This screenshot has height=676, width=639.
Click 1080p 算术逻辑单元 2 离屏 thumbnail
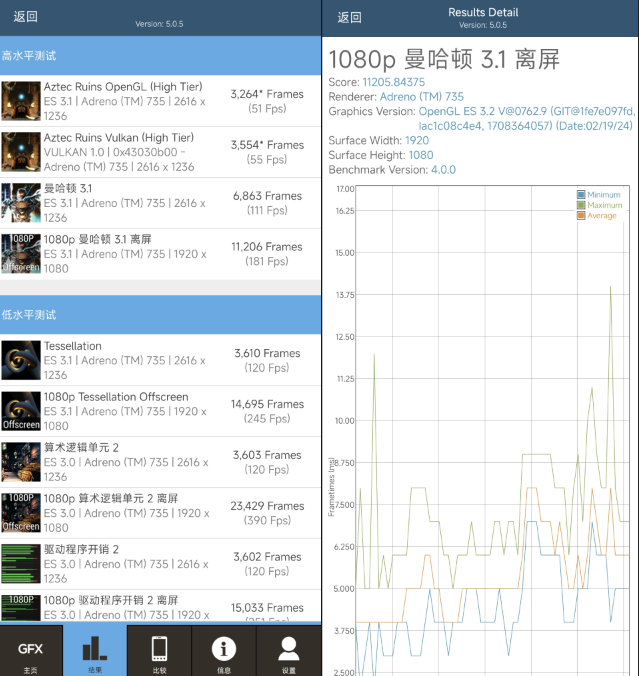[x=21, y=513]
